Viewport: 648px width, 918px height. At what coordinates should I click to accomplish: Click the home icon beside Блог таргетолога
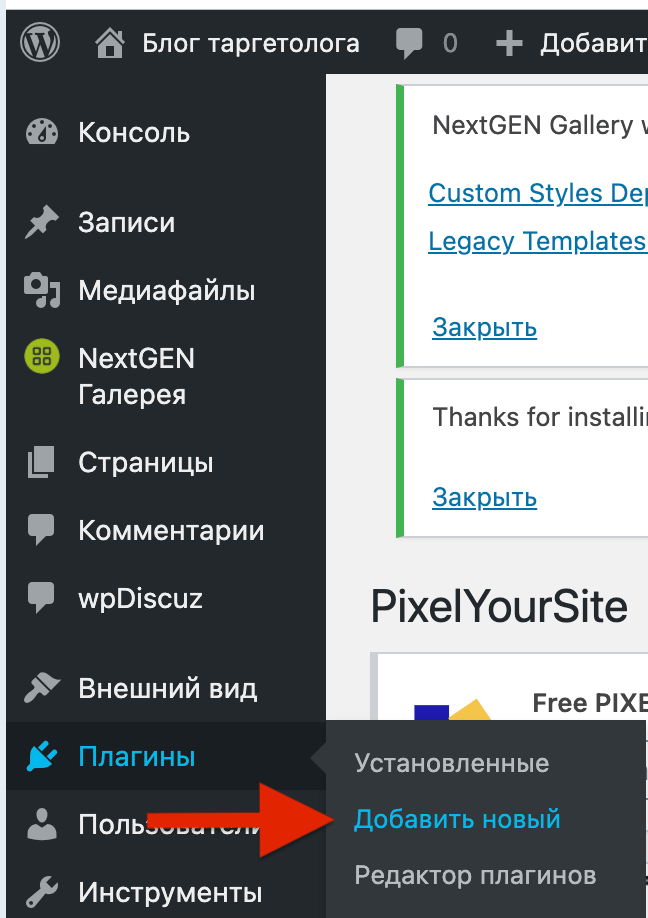pos(111,43)
